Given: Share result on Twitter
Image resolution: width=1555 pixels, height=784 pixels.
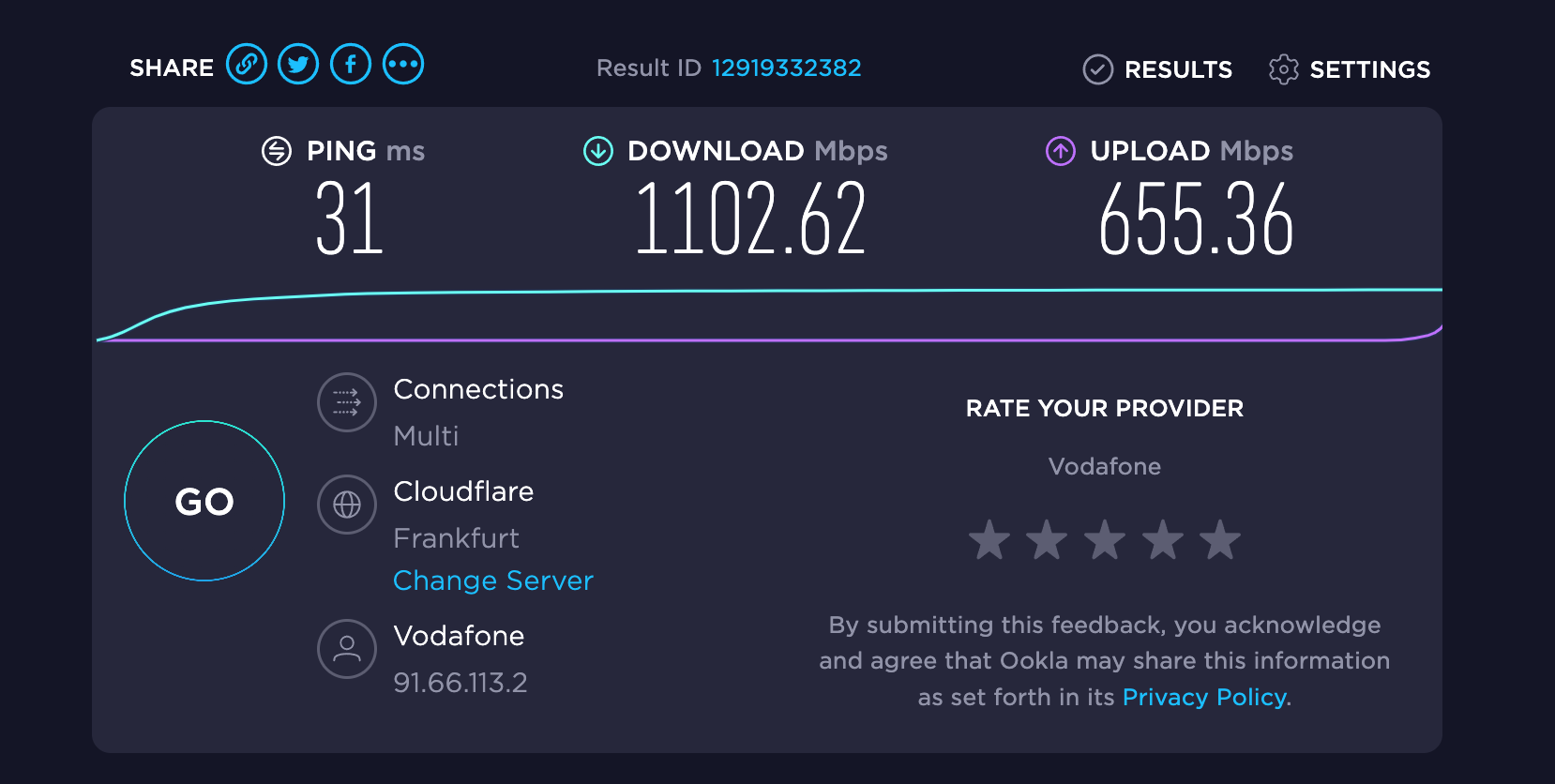Looking at the screenshot, I should coord(298,65).
